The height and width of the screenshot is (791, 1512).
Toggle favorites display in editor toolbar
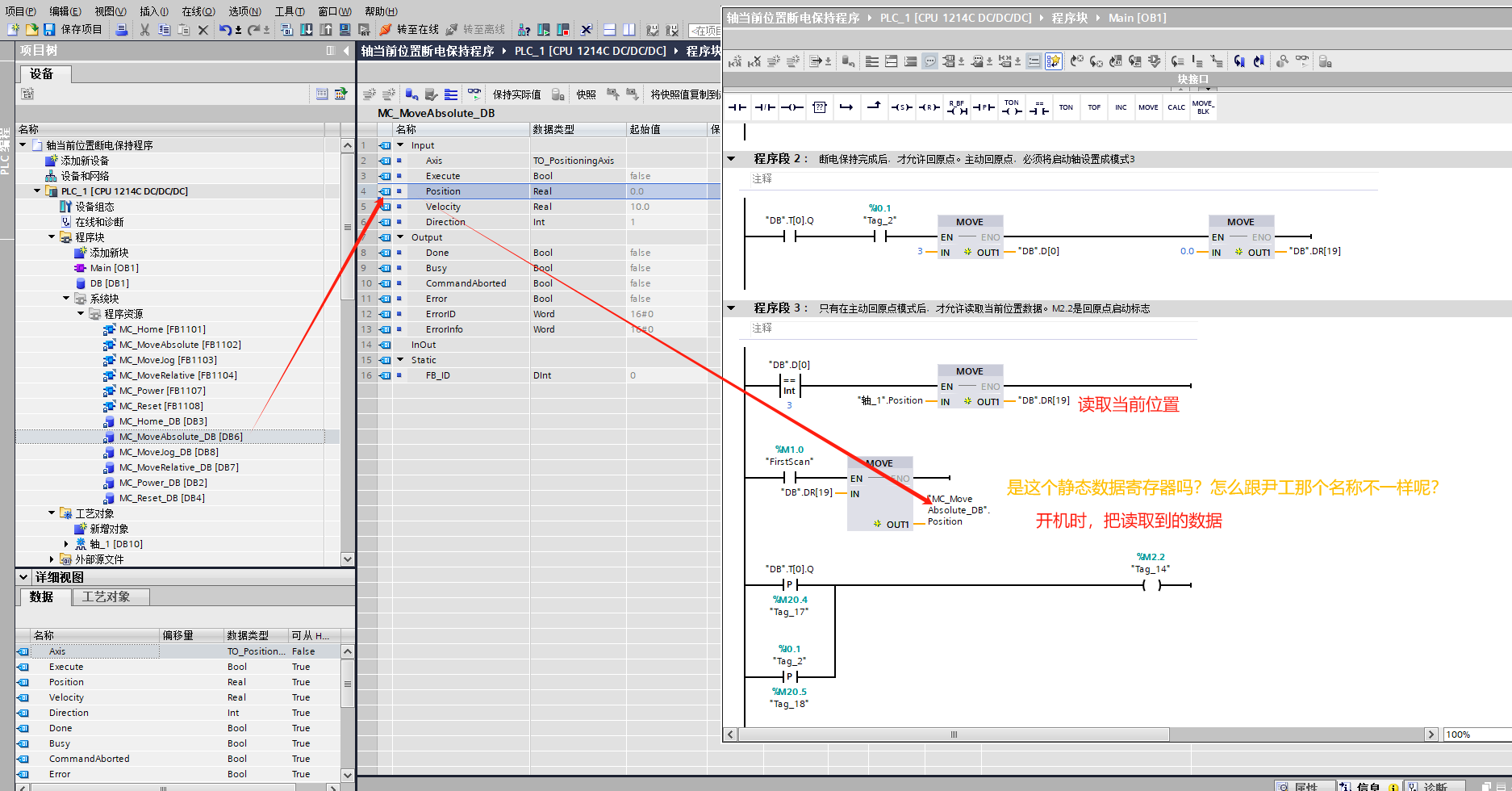(x=1053, y=61)
